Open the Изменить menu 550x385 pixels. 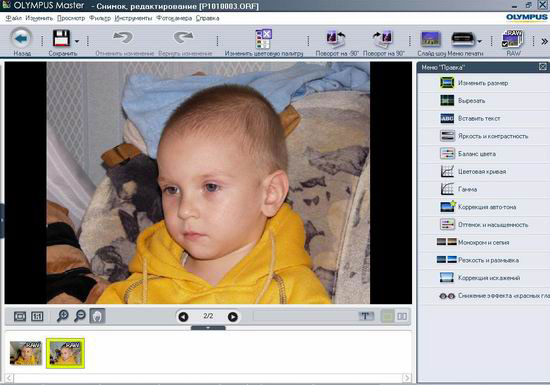(x=39, y=18)
